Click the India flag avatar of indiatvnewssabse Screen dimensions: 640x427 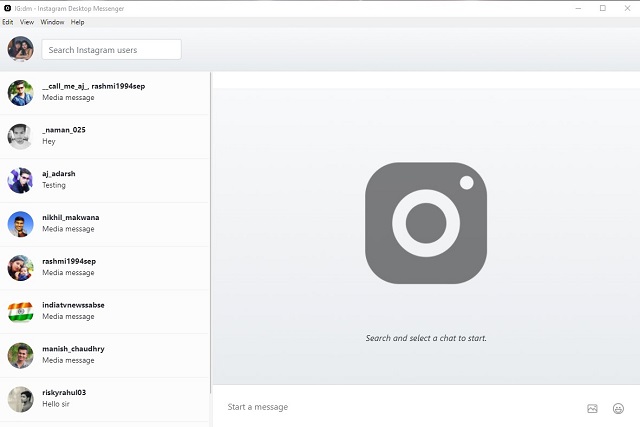coord(20,311)
